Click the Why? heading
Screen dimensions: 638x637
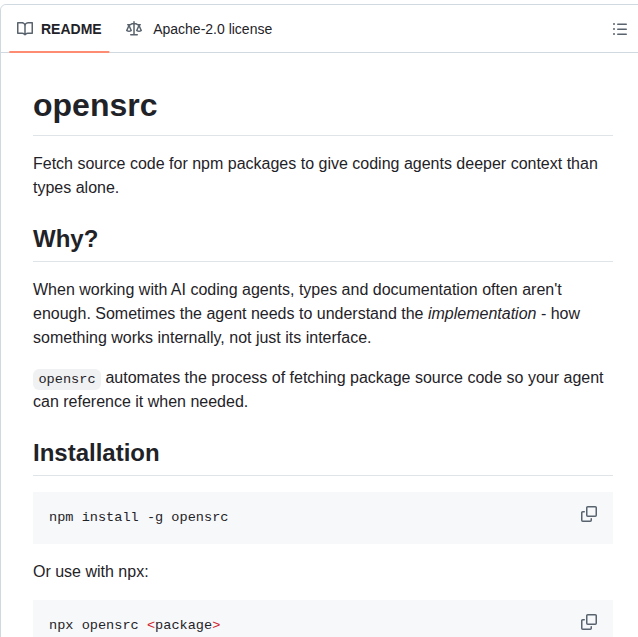point(66,239)
